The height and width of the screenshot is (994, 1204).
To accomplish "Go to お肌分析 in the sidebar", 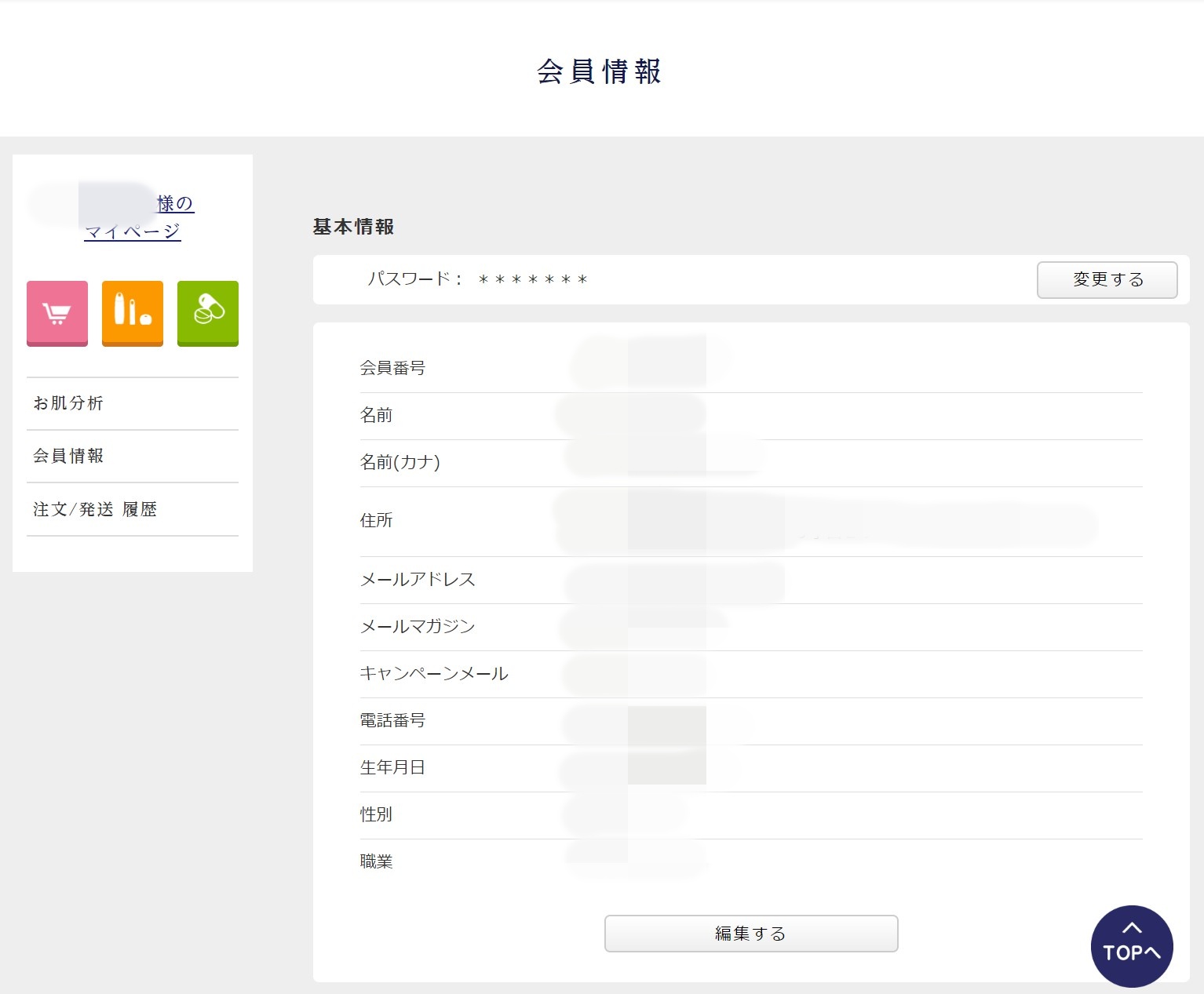I will (68, 403).
